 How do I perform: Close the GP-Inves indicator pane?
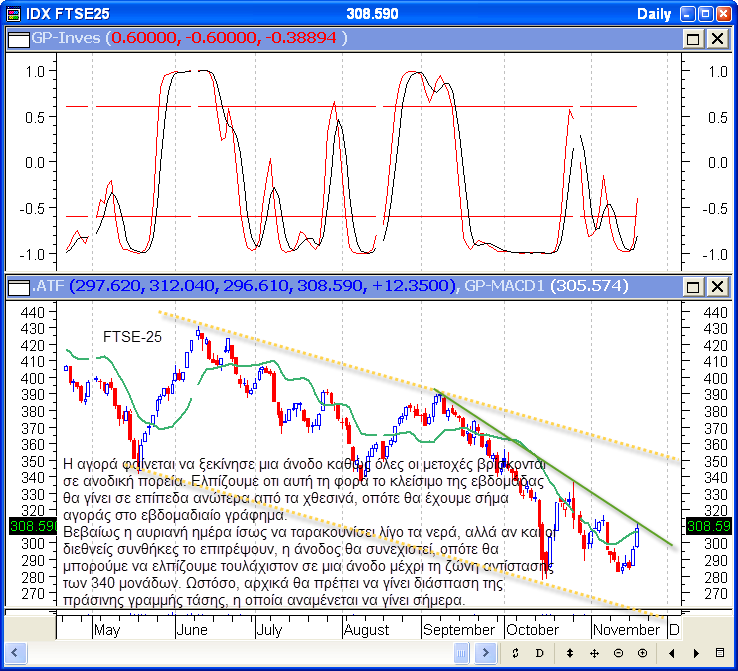tap(716, 38)
